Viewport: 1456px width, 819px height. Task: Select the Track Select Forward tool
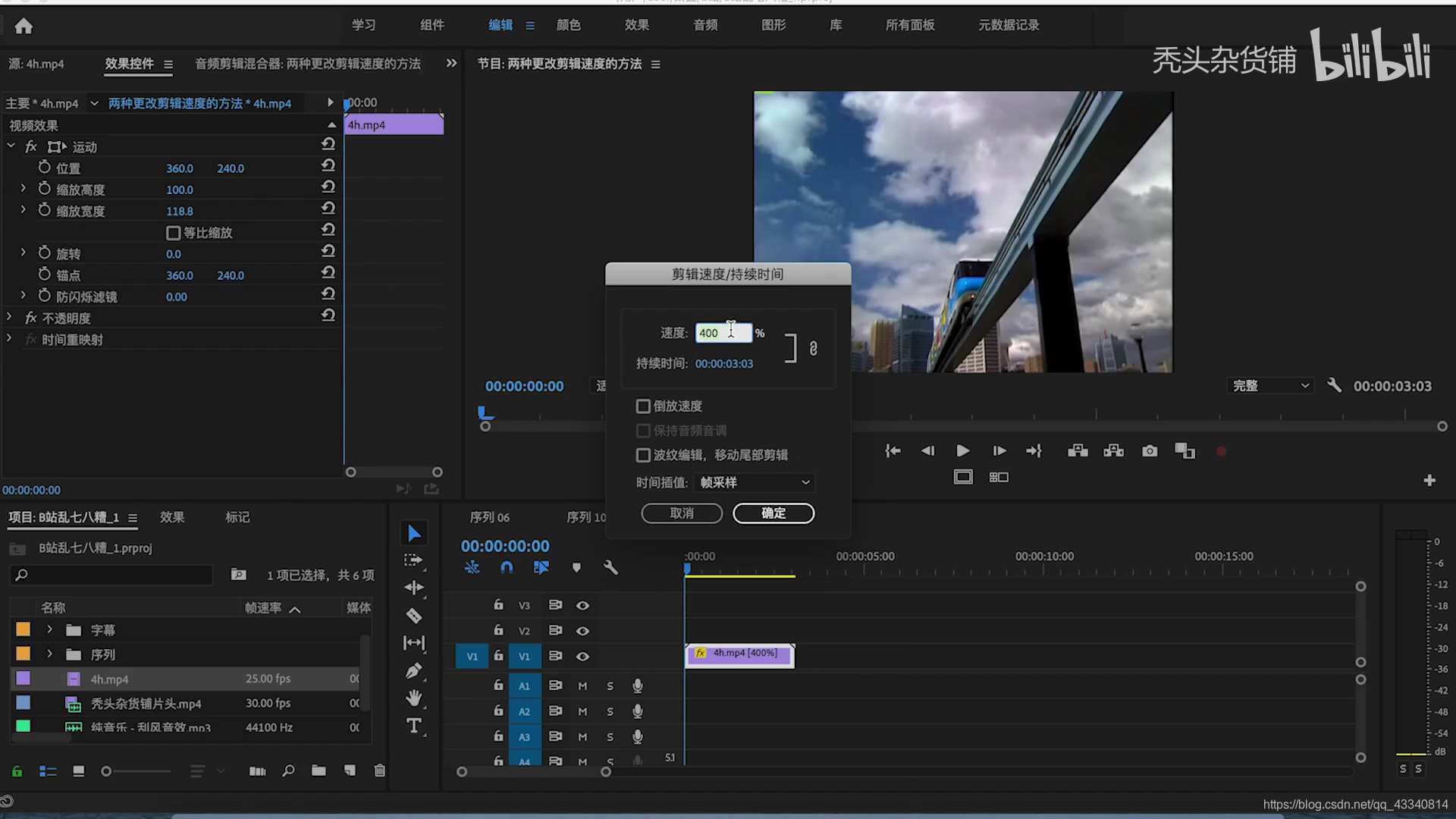[413, 560]
